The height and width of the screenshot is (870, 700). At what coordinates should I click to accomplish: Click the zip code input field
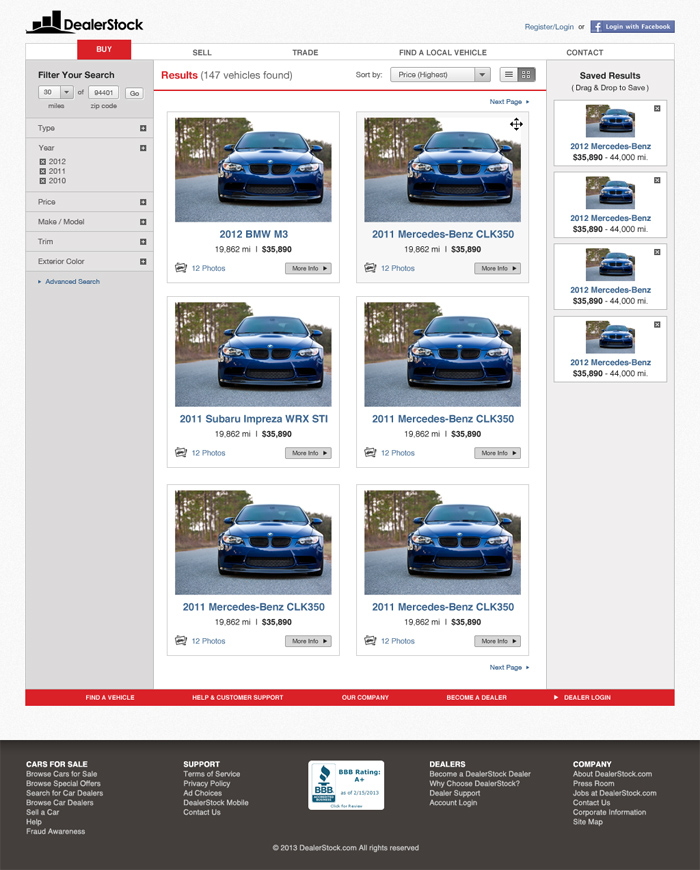(104, 92)
